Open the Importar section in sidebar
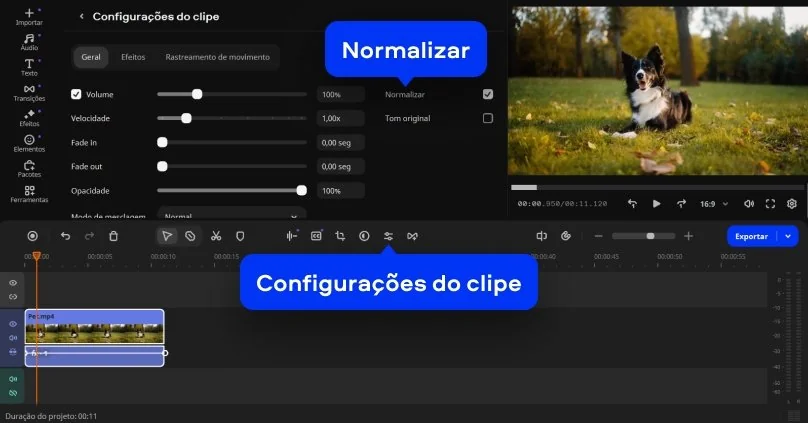 [x=29, y=16]
